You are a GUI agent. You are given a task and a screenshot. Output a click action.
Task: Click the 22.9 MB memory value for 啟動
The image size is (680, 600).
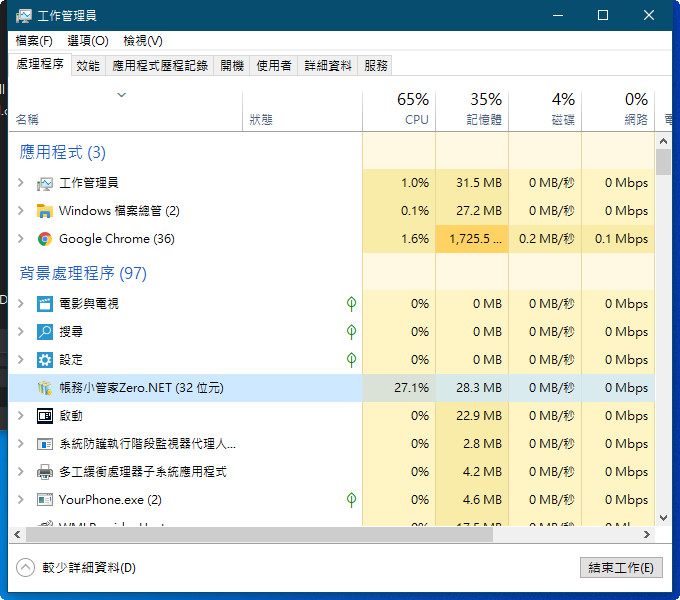pos(479,416)
